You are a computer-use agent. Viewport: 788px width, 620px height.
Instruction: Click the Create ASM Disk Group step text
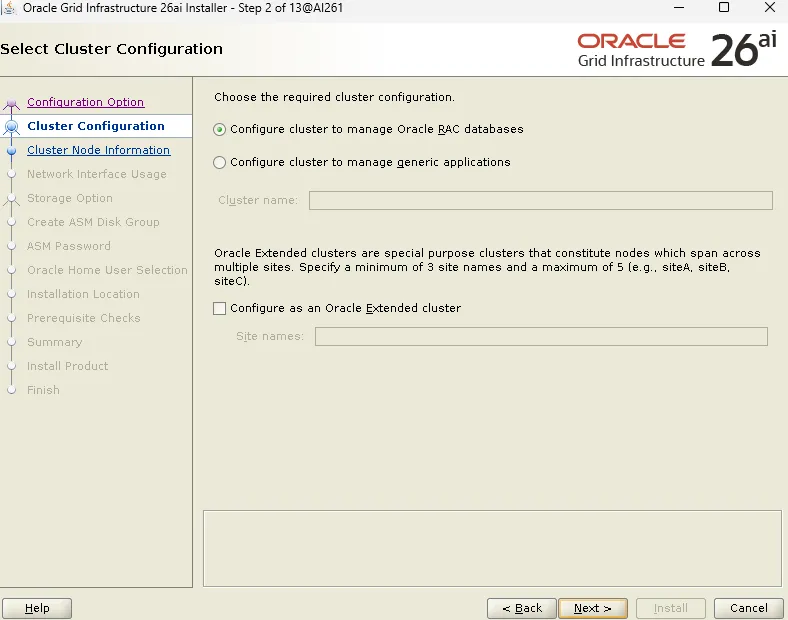93,222
